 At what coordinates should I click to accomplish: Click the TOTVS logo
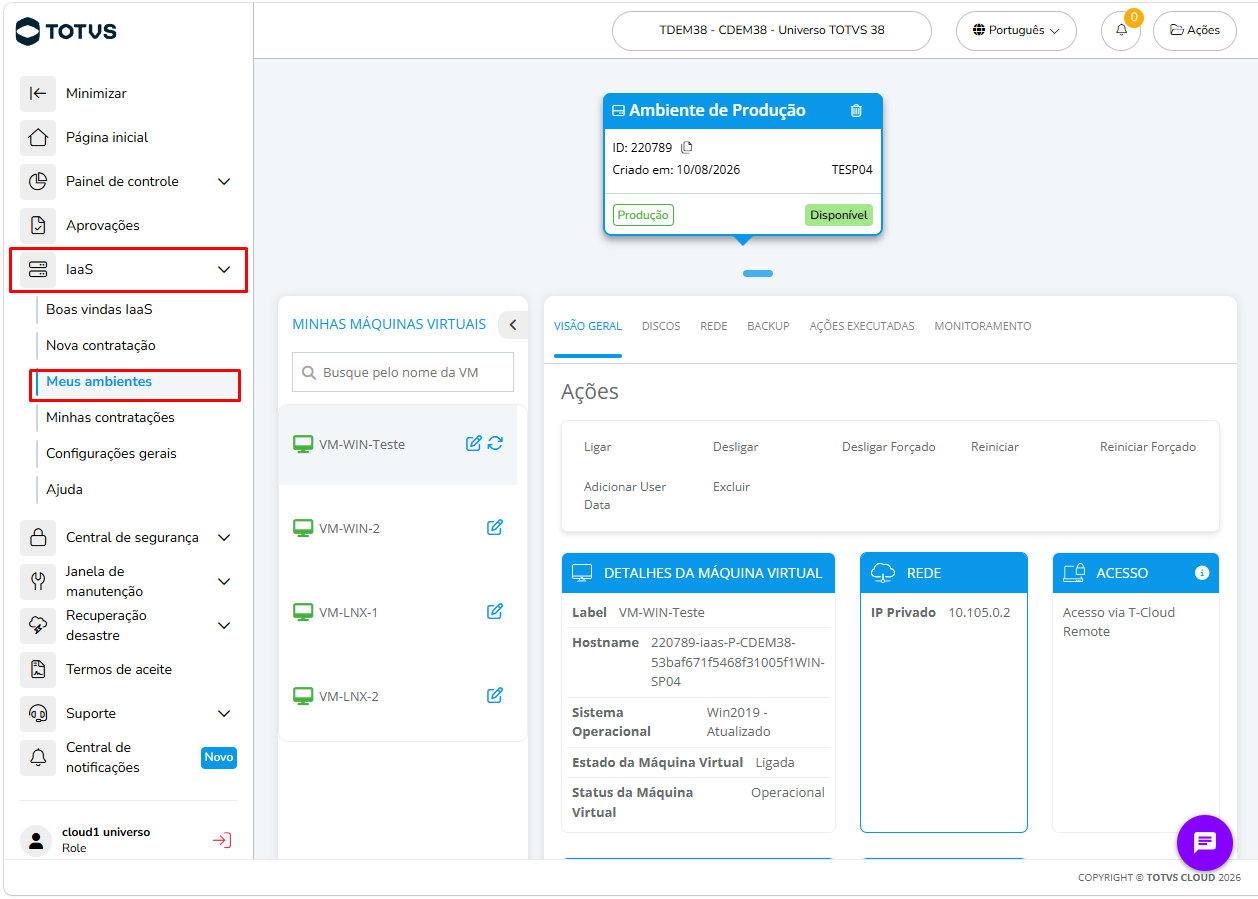pyautogui.click(x=67, y=31)
